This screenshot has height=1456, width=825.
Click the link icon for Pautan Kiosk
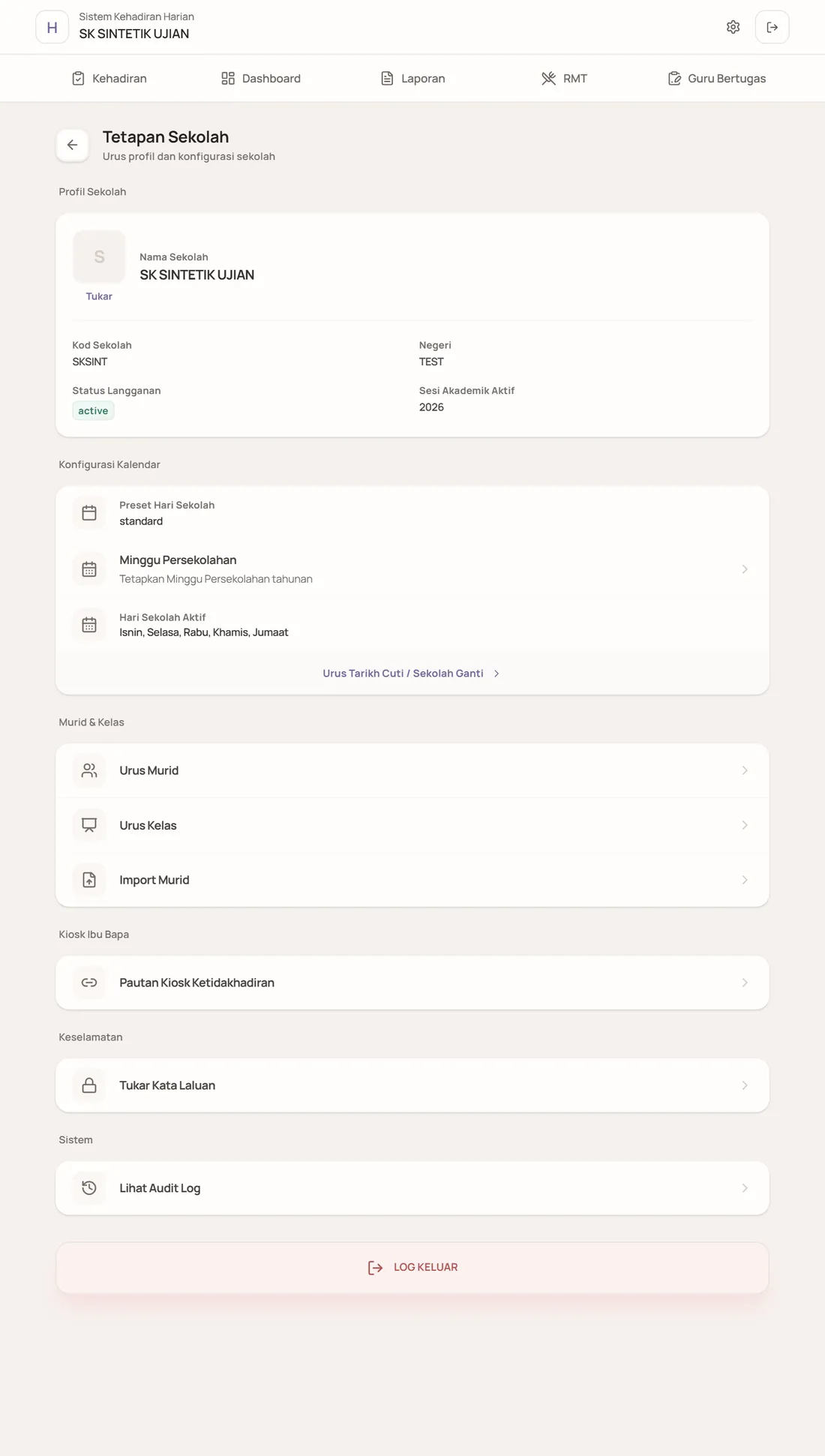(89, 983)
